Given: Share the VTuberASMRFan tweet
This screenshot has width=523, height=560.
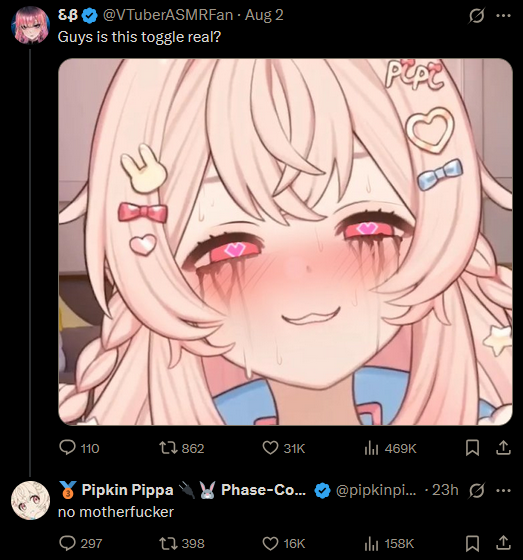Looking at the screenshot, I should pyautogui.click(x=503, y=448).
